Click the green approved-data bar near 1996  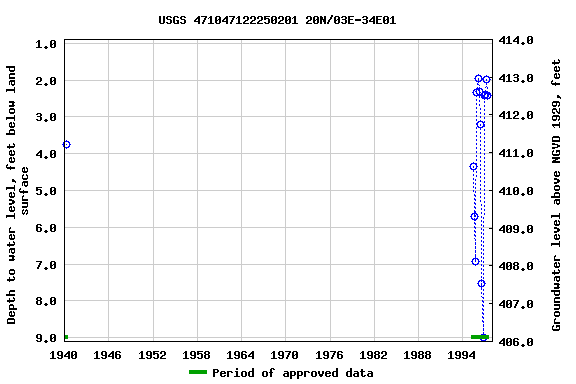(x=480, y=337)
